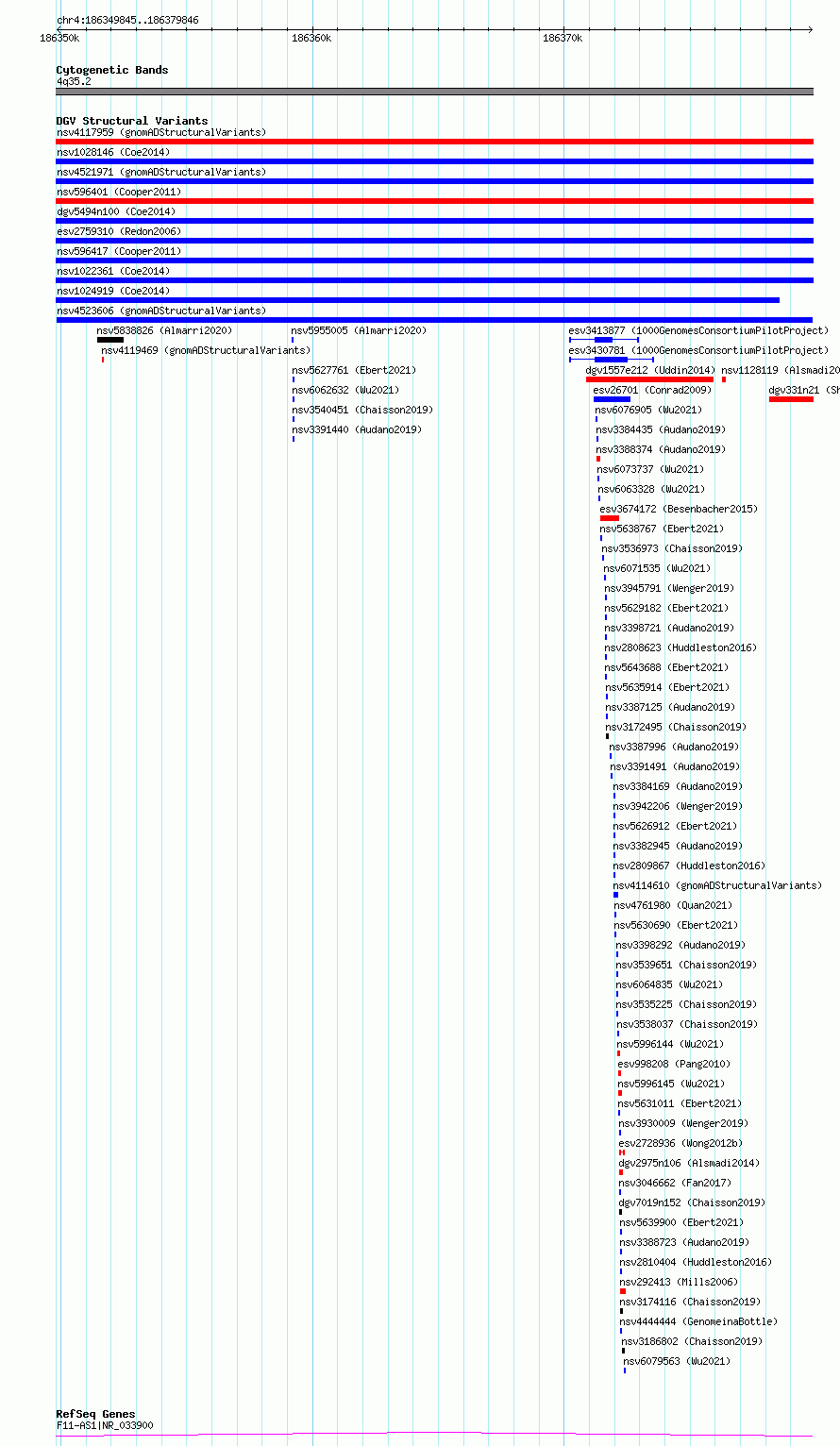Select variant label nsv1028146 (Coe2014)
Viewport: 840px width, 1446px height.
(113, 152)
